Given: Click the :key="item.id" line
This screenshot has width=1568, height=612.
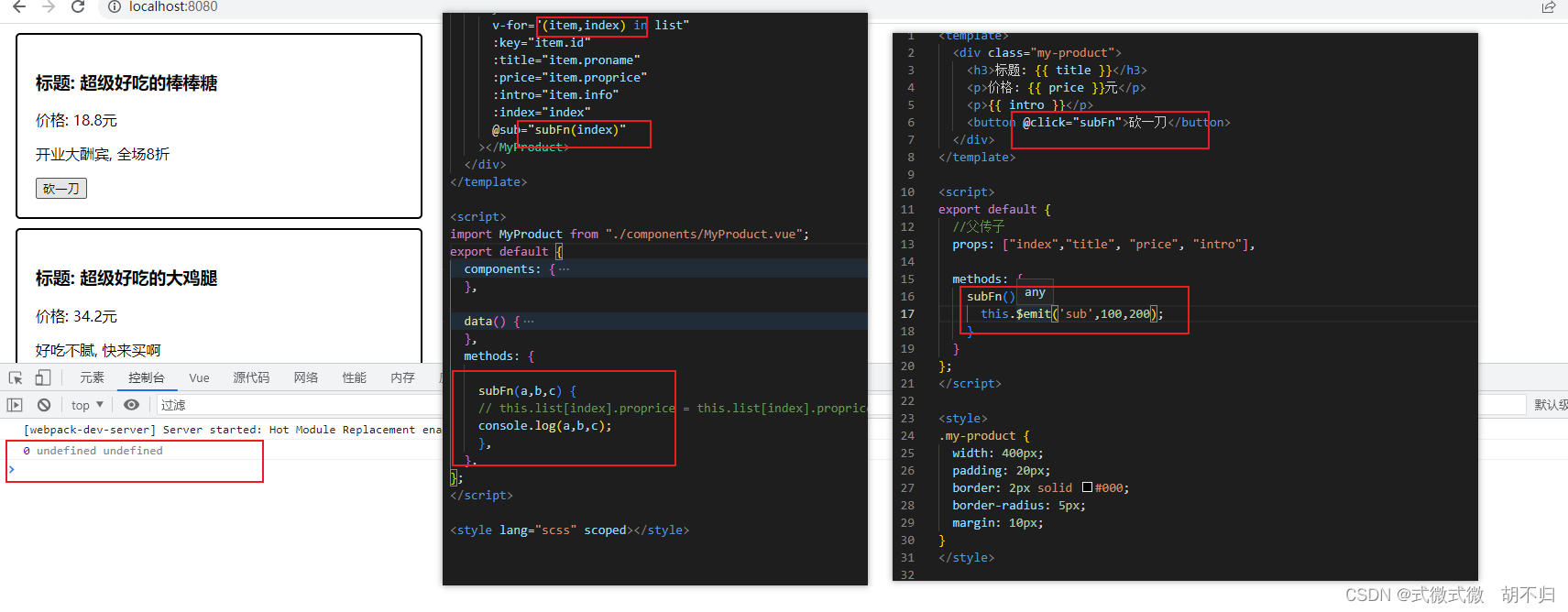Looking at the screenshot, I should click(x=541, y=43).
